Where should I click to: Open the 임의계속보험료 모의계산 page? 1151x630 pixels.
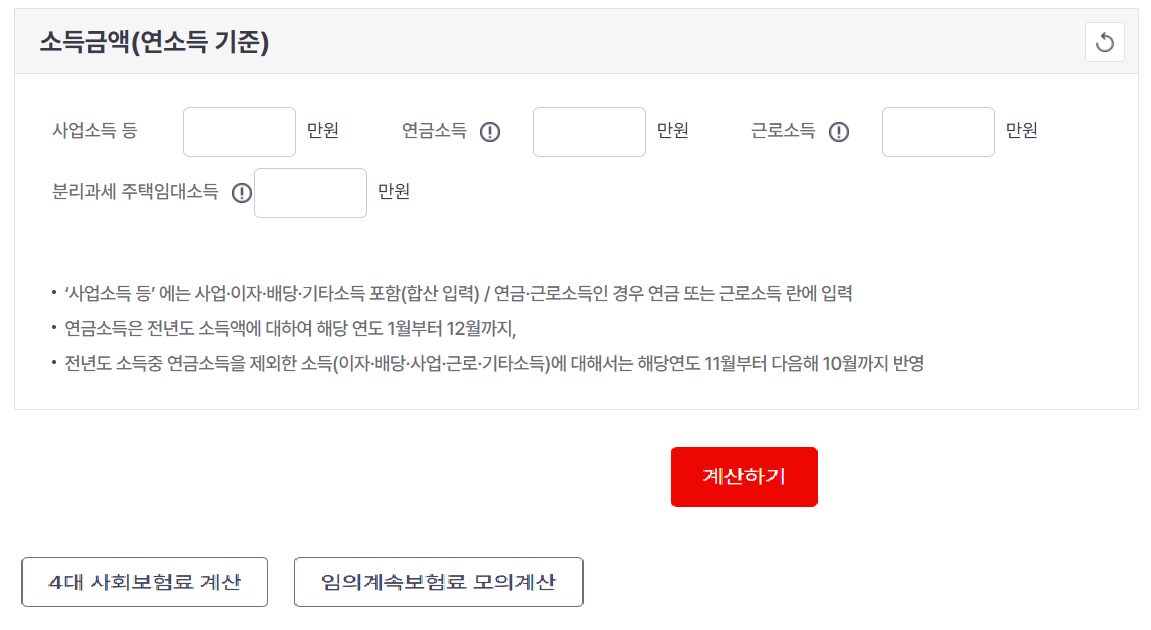click(x=438, y=582)
